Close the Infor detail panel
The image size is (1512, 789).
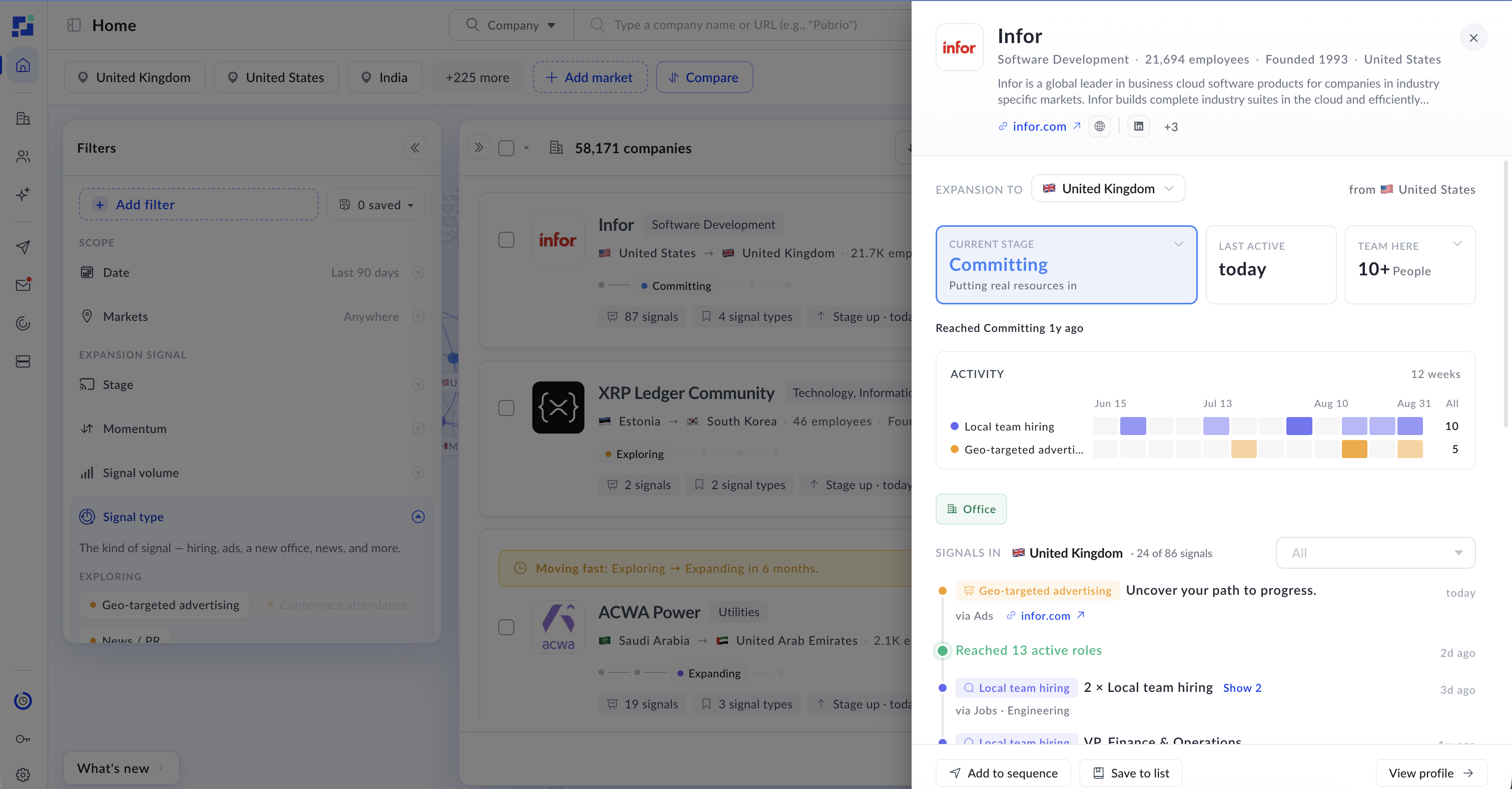(x=1473, y=38)
